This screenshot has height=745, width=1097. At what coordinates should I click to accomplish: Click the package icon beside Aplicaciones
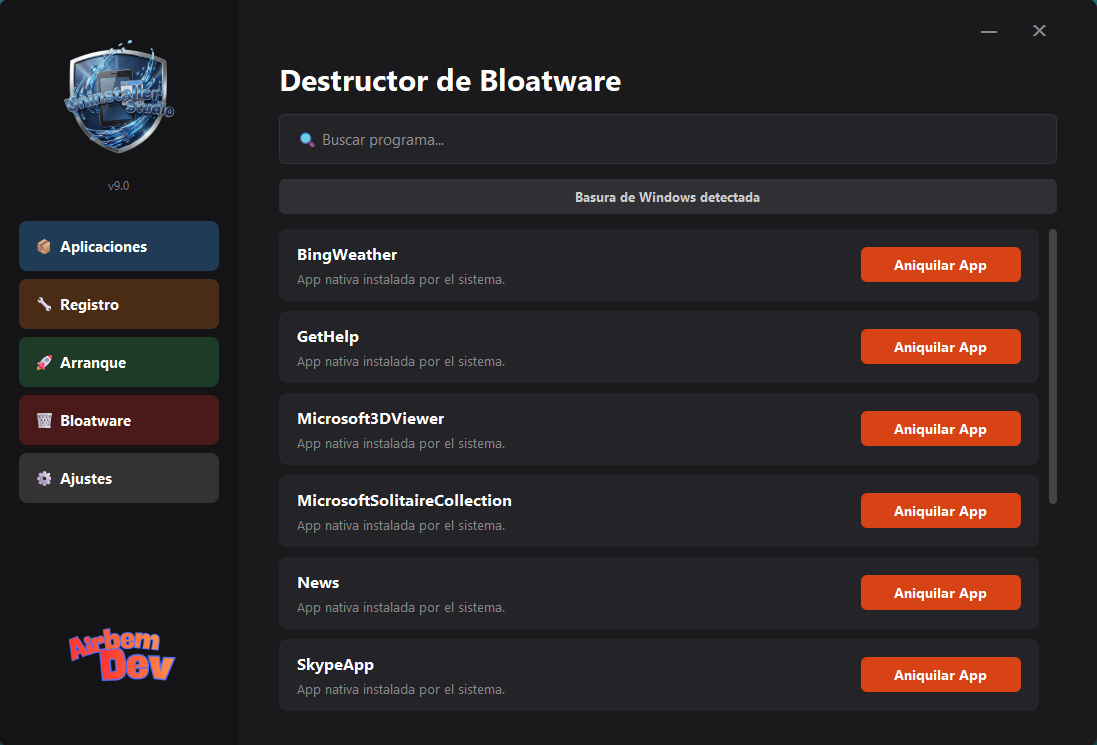(44, 246)
